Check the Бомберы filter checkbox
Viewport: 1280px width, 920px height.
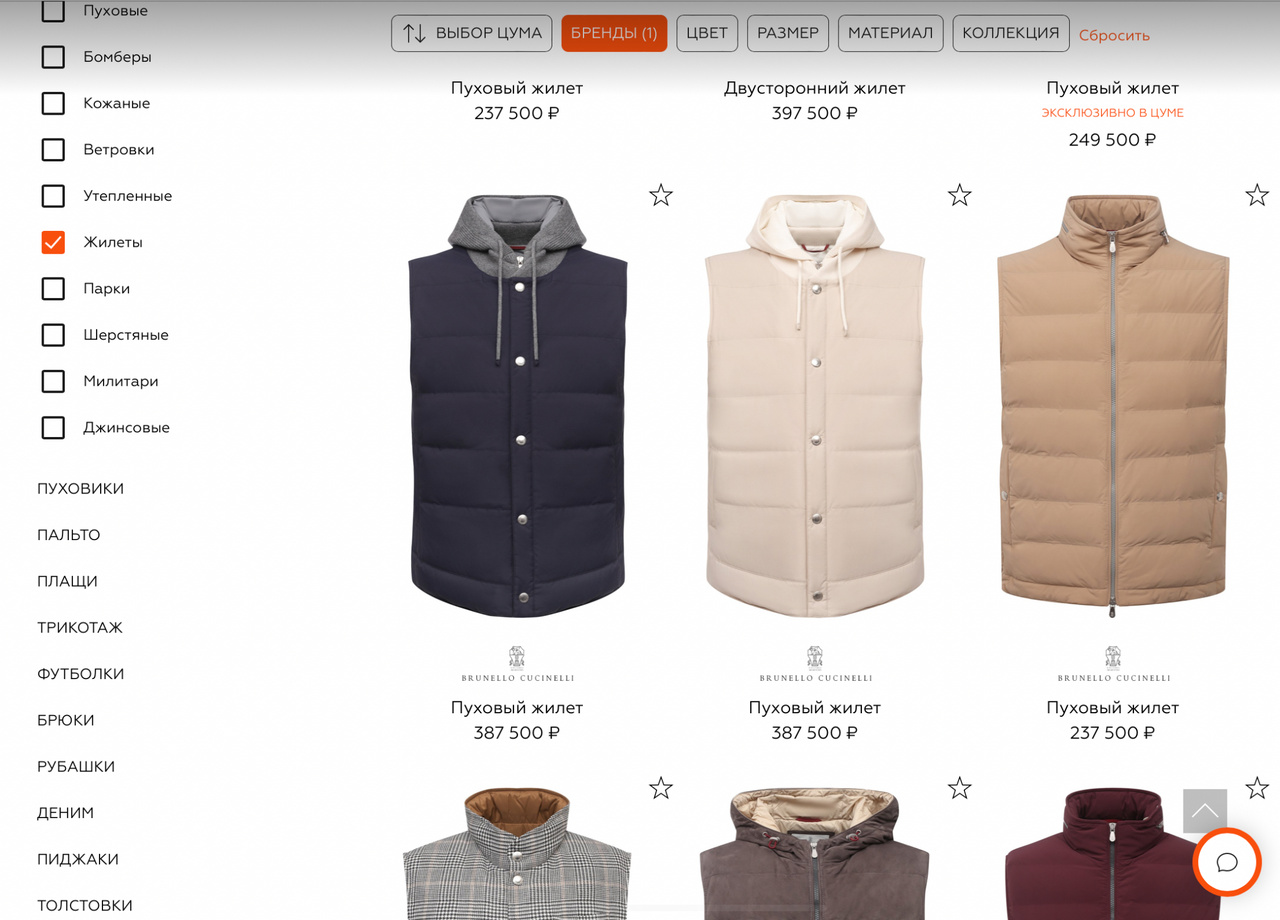pos(53,57)
